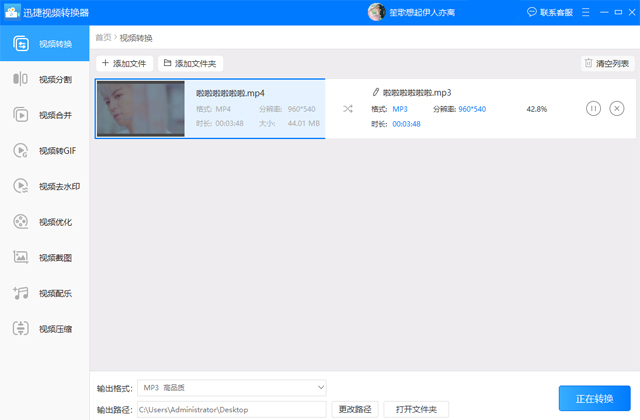
Task: Open 视频转换 in the sidebar
Action: (44, 43)
